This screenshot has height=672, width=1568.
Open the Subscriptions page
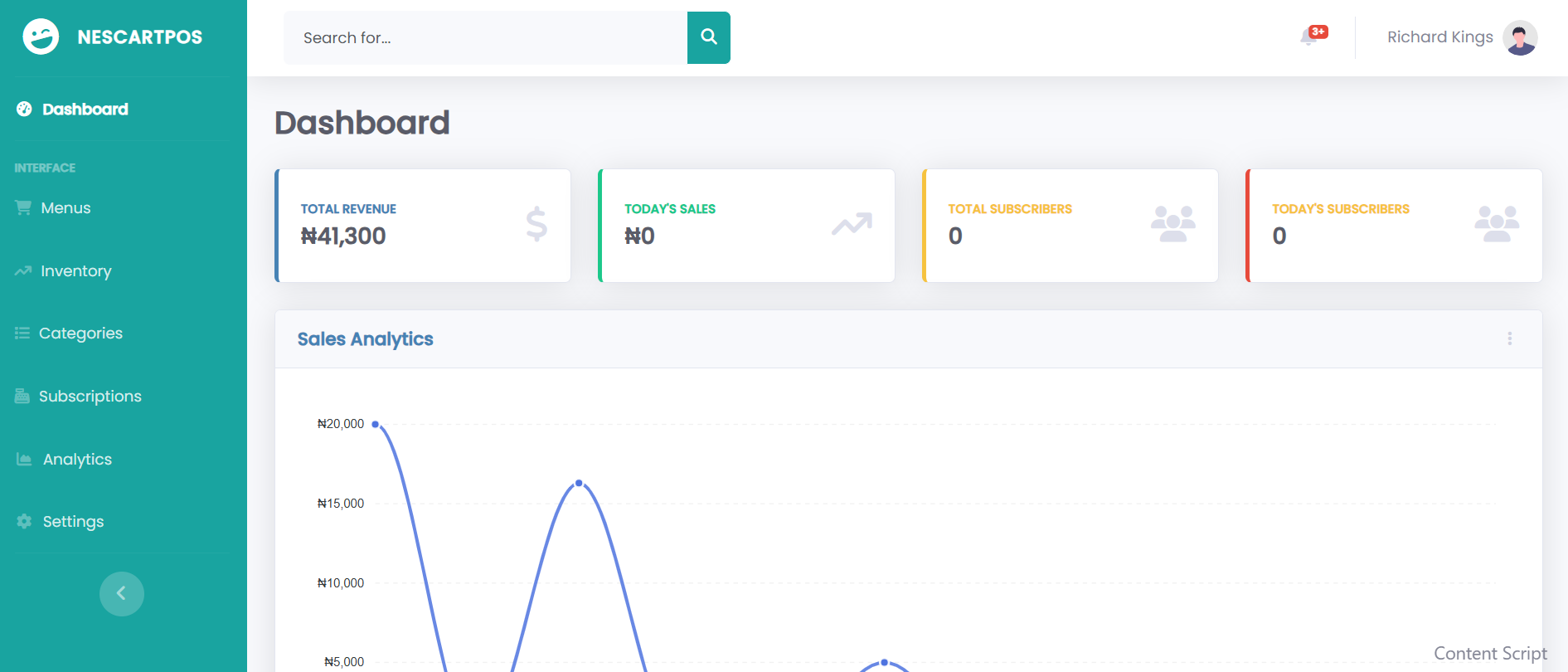tap(90, 397)
